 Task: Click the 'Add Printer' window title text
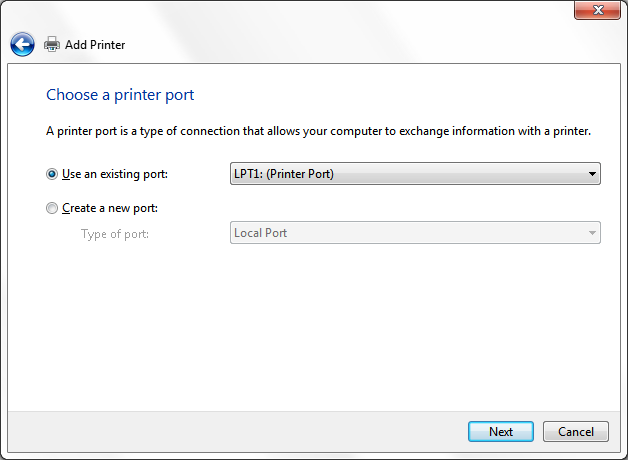[95, 44]
